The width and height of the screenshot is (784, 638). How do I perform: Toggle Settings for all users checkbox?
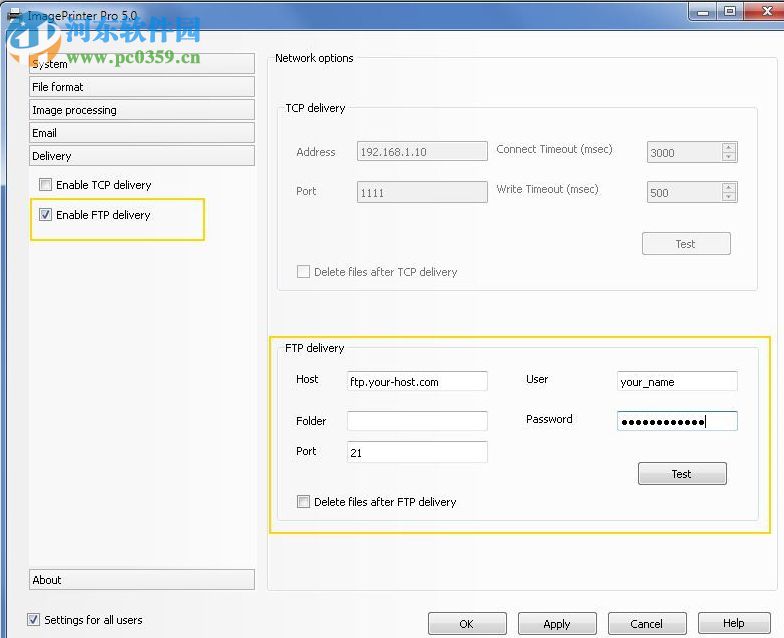coord(34,620)
